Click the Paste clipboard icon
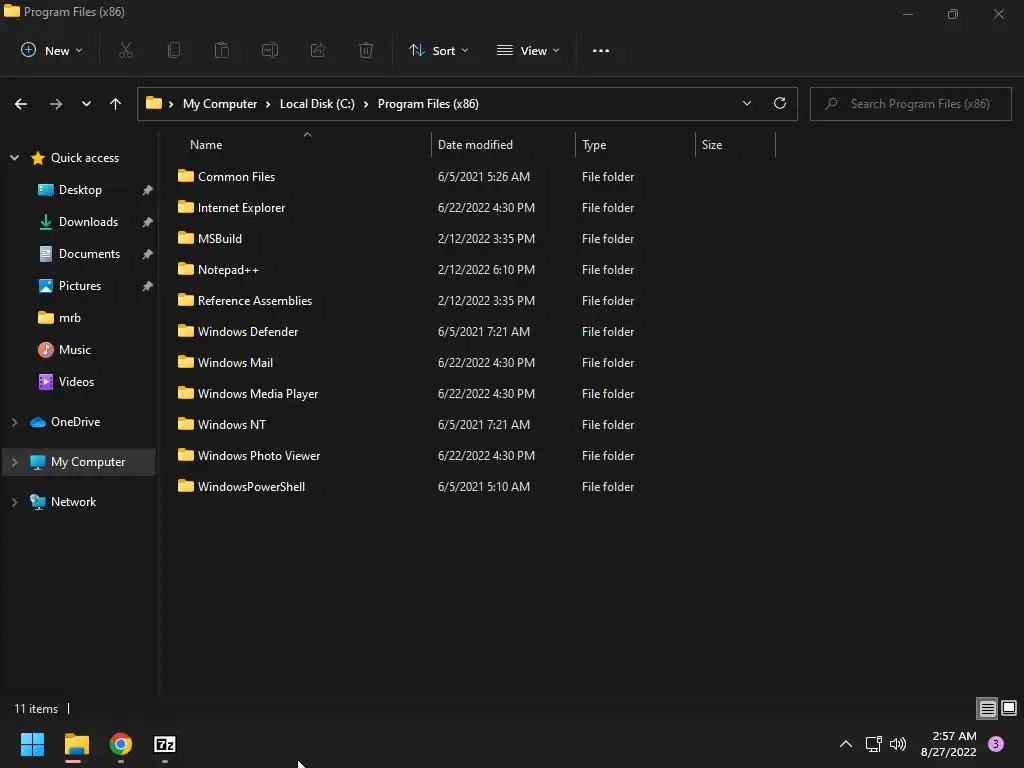1024x768 pixels. coord(222,50)
